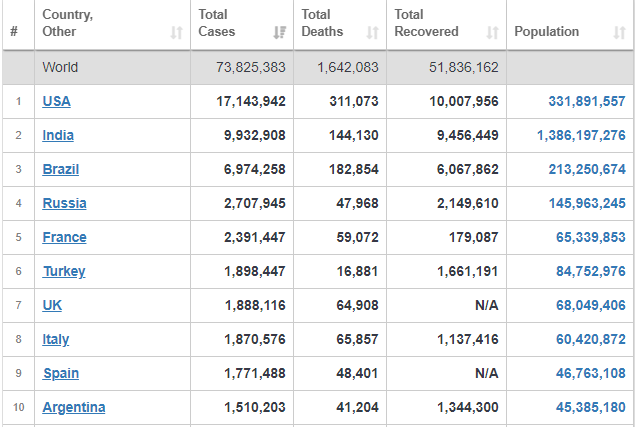Sort by Country, Other column arrows
The height and width of the screenshot is (427, 636).
coord(176,32)
